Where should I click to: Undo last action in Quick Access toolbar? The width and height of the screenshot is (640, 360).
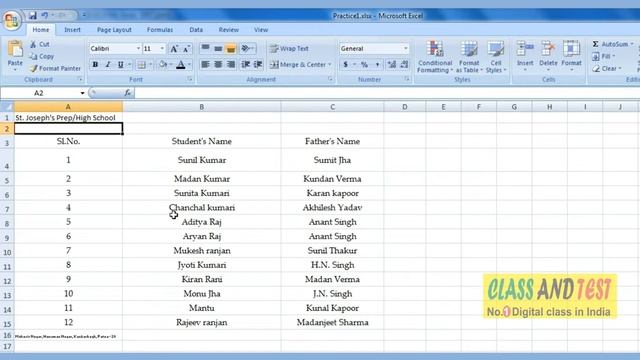click(x=44, y=16)
